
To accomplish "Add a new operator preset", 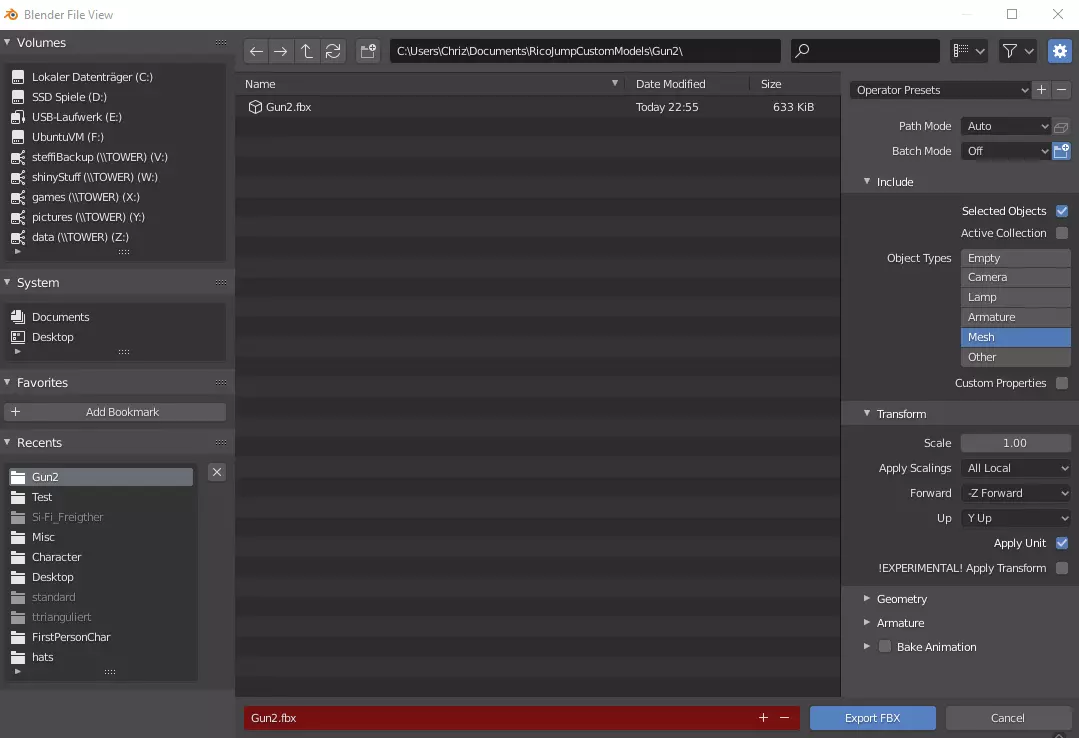I will click(x=1041, y=90).
